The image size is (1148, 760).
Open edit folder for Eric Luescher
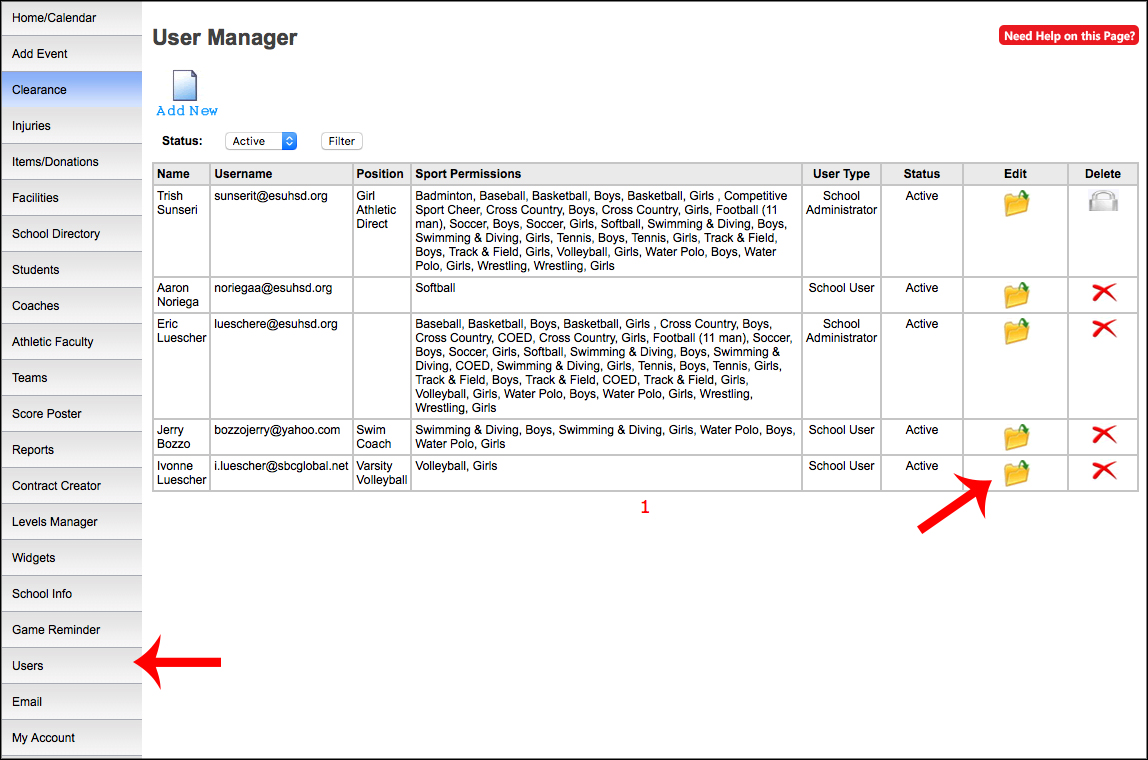point(1015,330)
